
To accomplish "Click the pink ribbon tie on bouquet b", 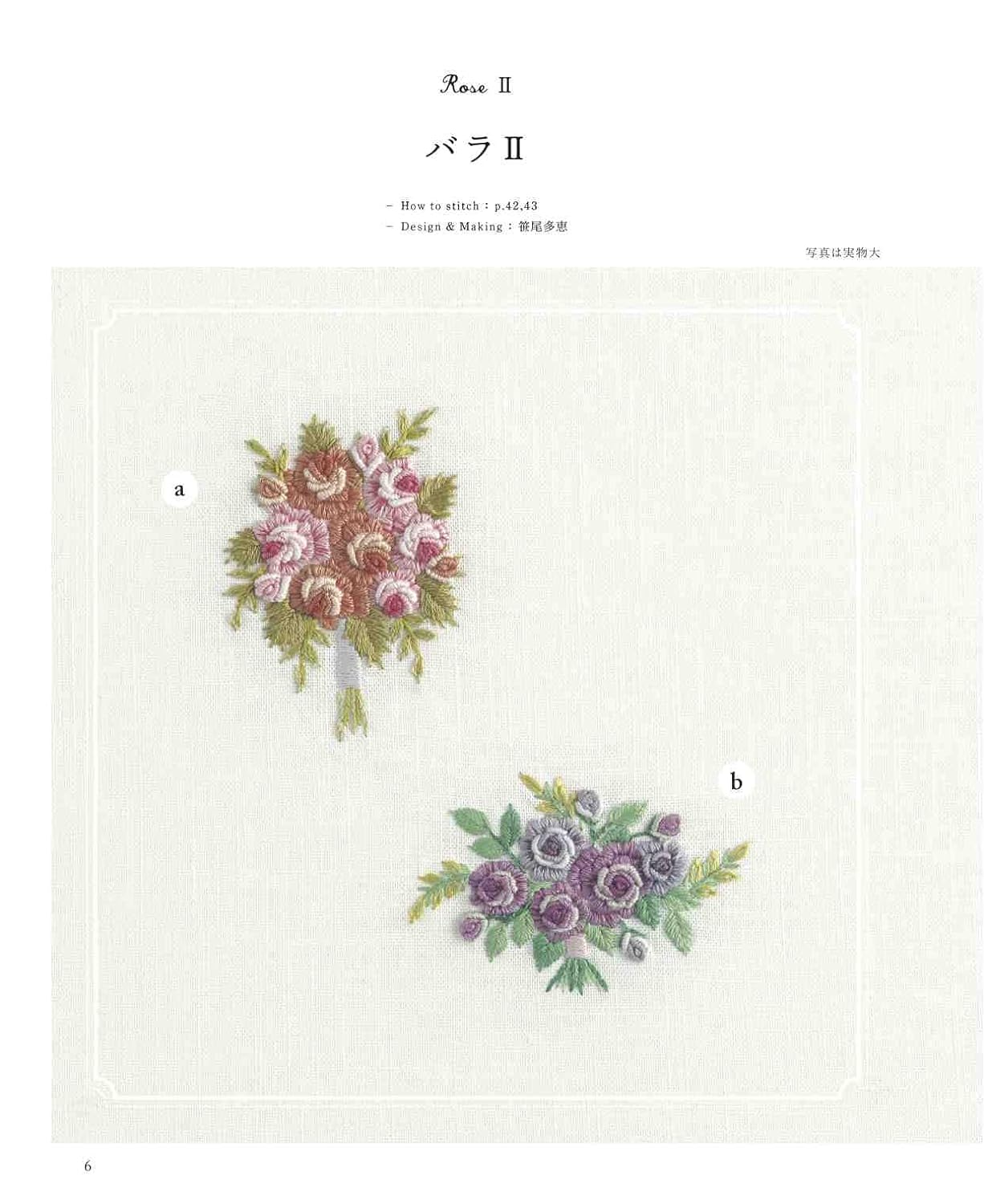I will coord(575,946).
